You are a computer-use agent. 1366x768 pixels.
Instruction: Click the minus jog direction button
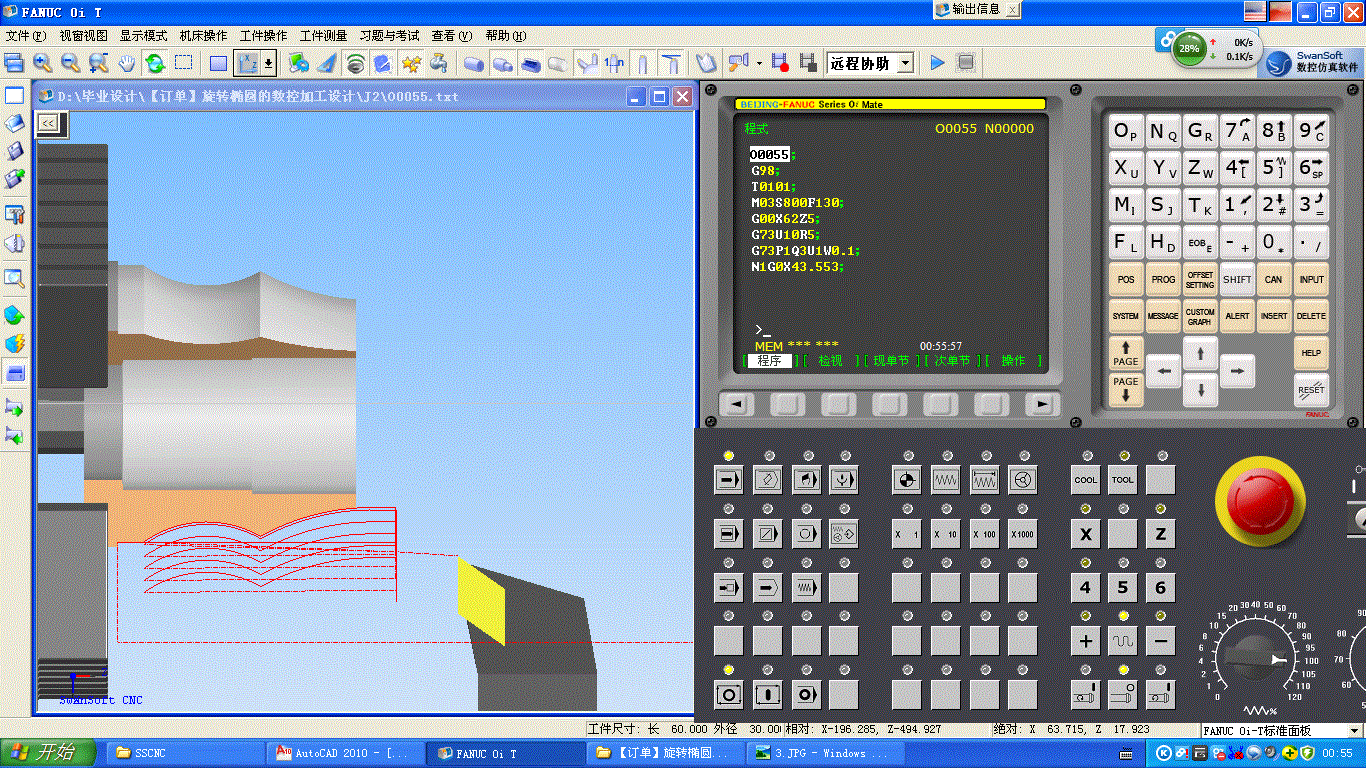[x=1160, y=641]
